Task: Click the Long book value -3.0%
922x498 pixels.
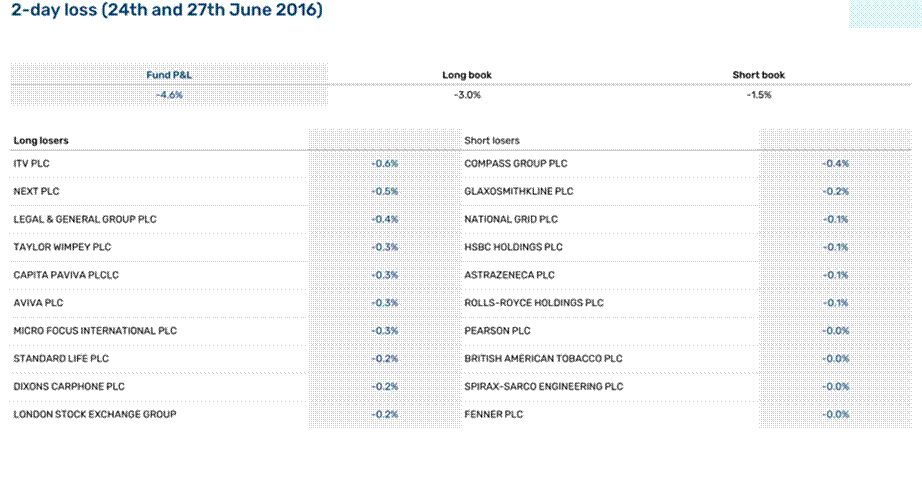Action: 467,95
